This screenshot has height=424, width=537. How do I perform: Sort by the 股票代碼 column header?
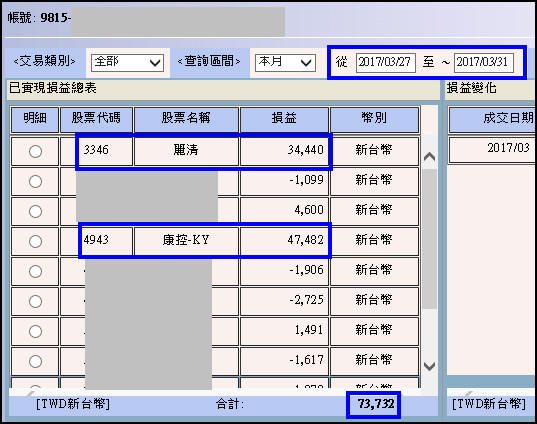(x=96, y=120)
